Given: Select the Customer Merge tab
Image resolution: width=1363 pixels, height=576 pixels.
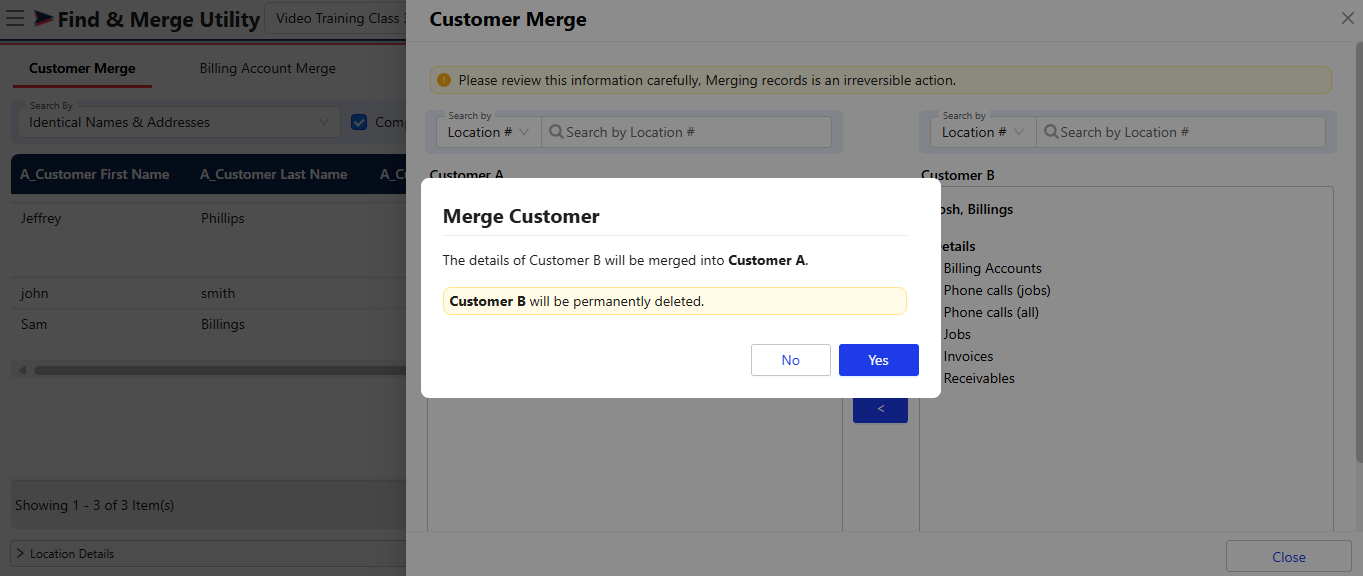Looking at the screenshot, I should [x=82, y=68].
